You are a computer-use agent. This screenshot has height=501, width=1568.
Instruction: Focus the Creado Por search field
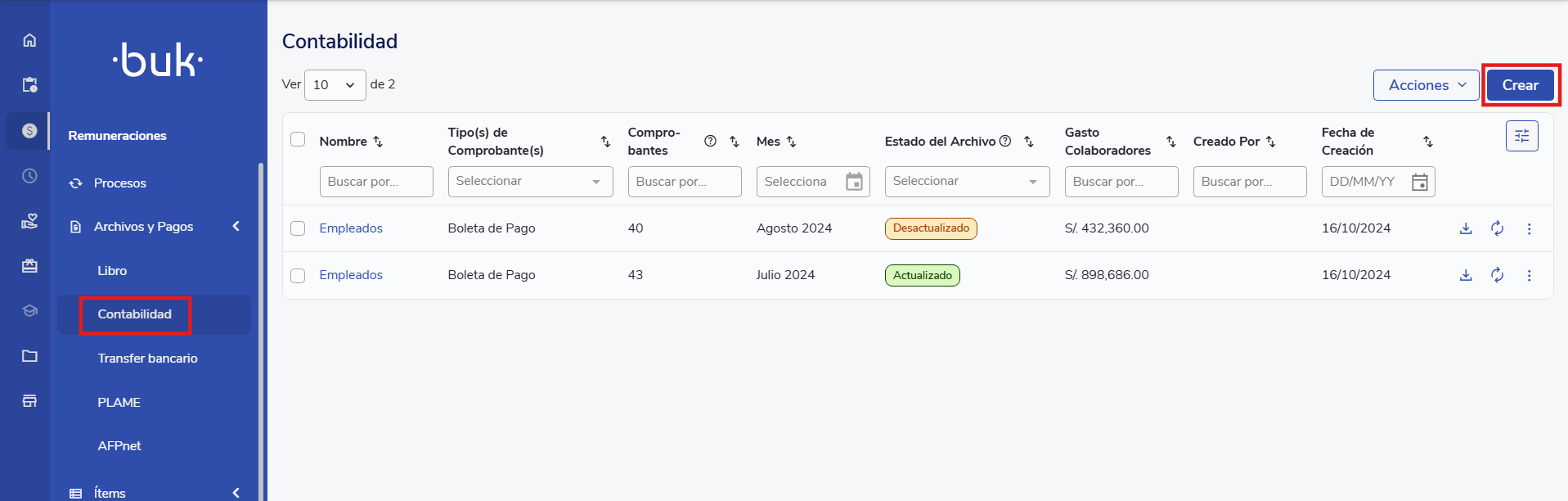click(x=1249, y=182)
